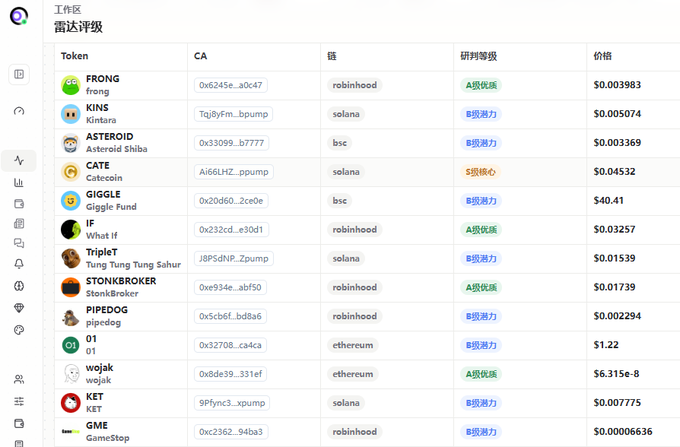Click the S级核心 badge for CATE

click(x=481, y=172)
